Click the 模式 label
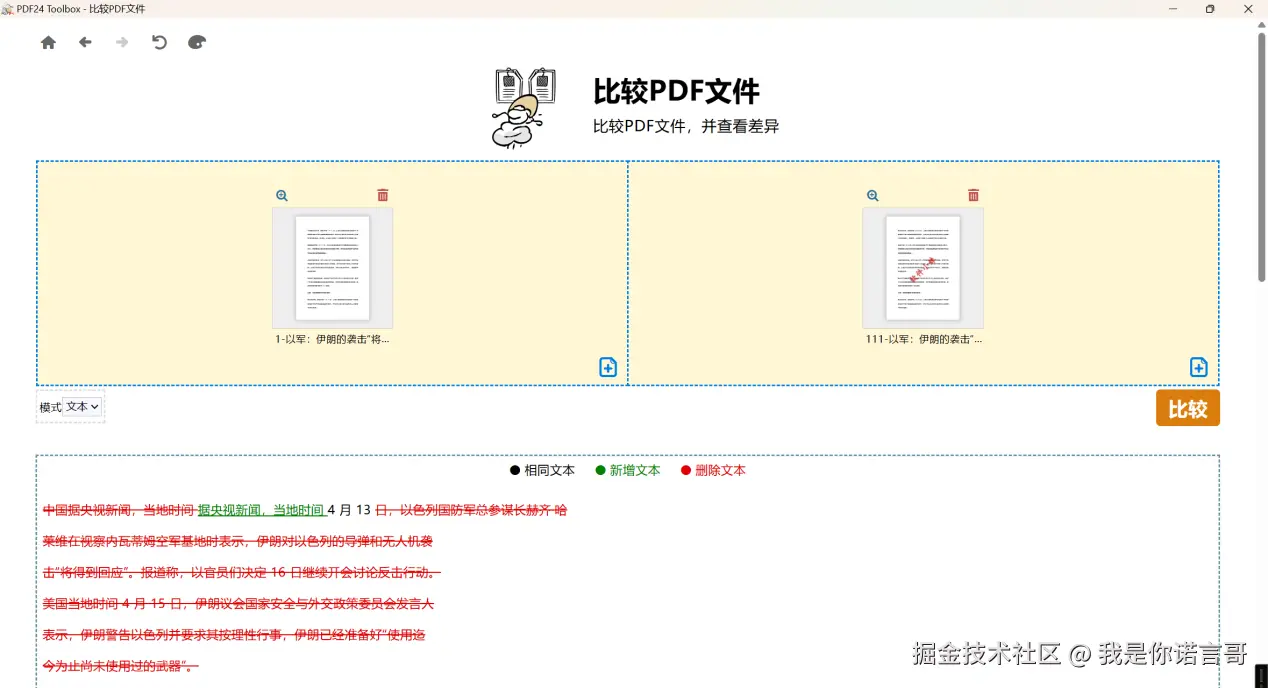This screenshot has height=688, width=1268. click(x=50, y=407)
